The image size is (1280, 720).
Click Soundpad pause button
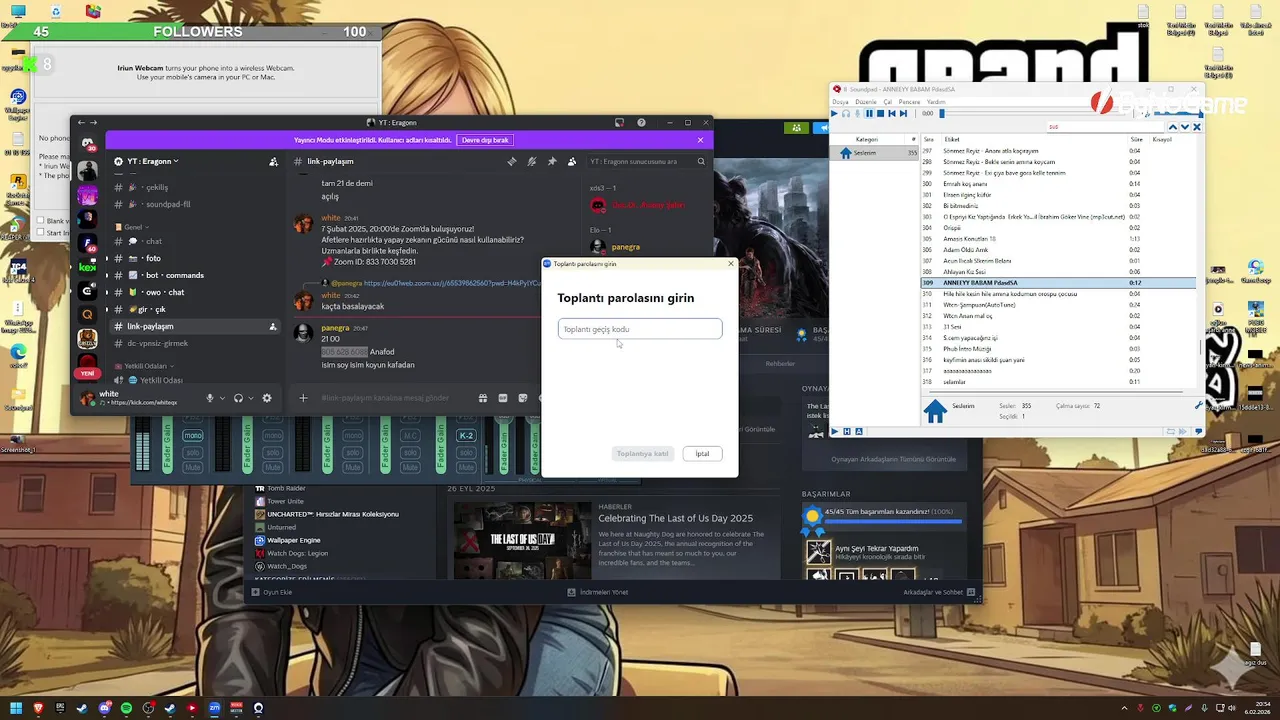(x=869, y=113)
